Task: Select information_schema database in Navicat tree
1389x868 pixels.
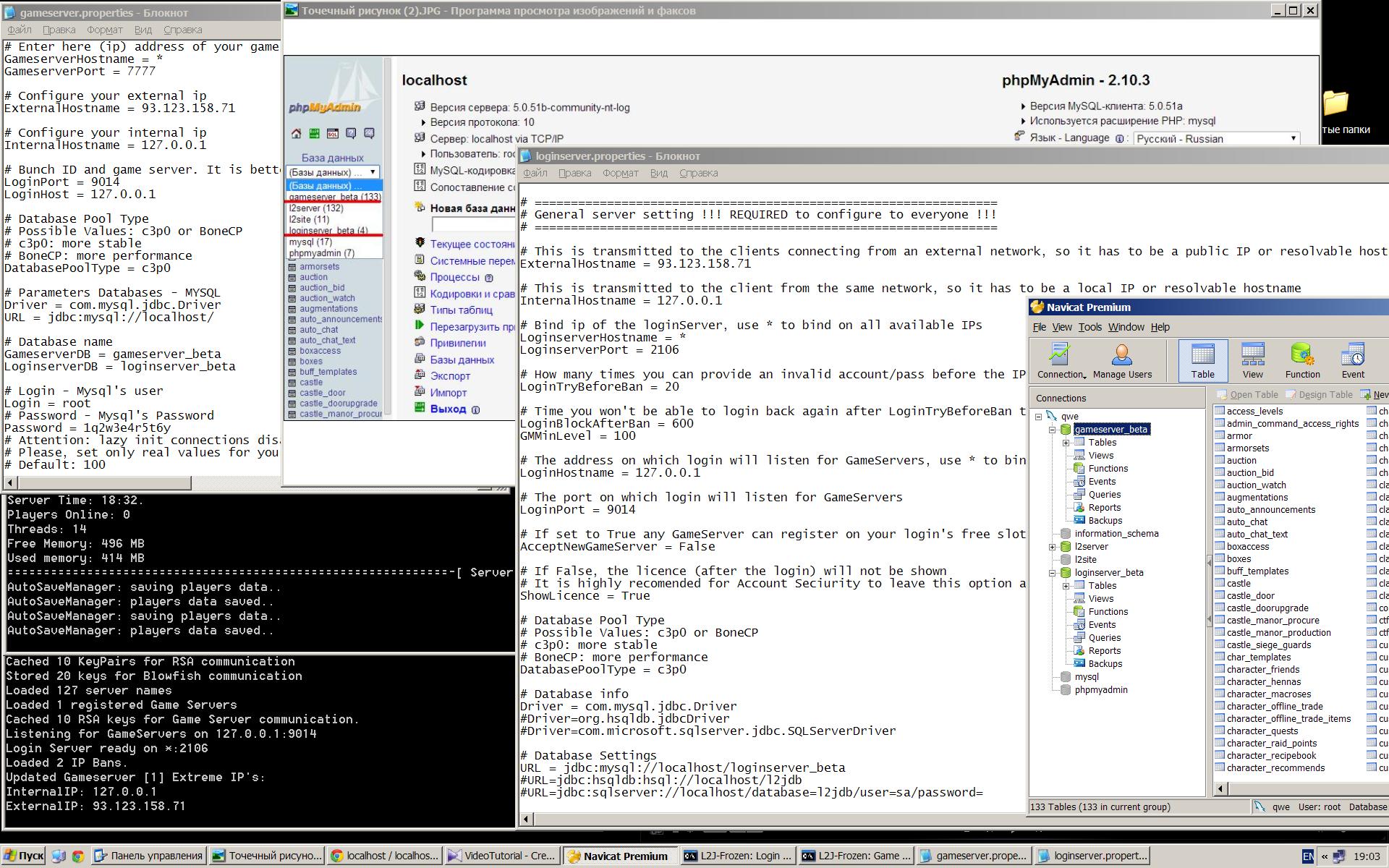Action: pyautogui.click(x=1116, y=534)
